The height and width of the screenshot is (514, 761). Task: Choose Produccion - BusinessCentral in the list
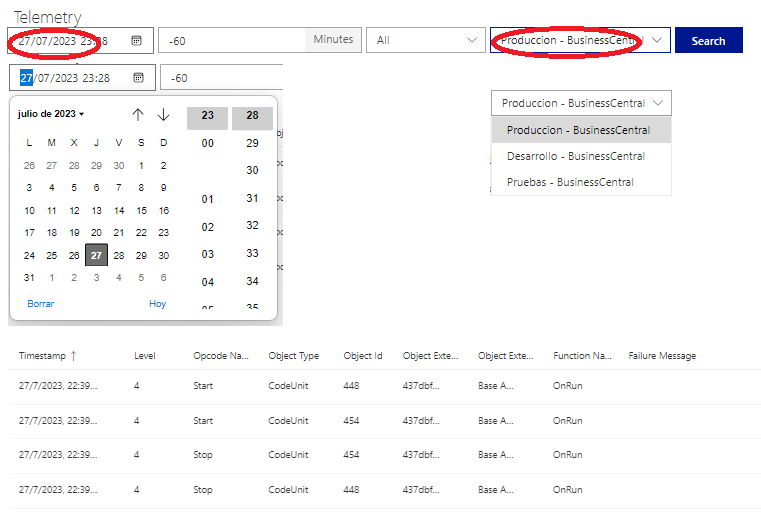(578, 130)
